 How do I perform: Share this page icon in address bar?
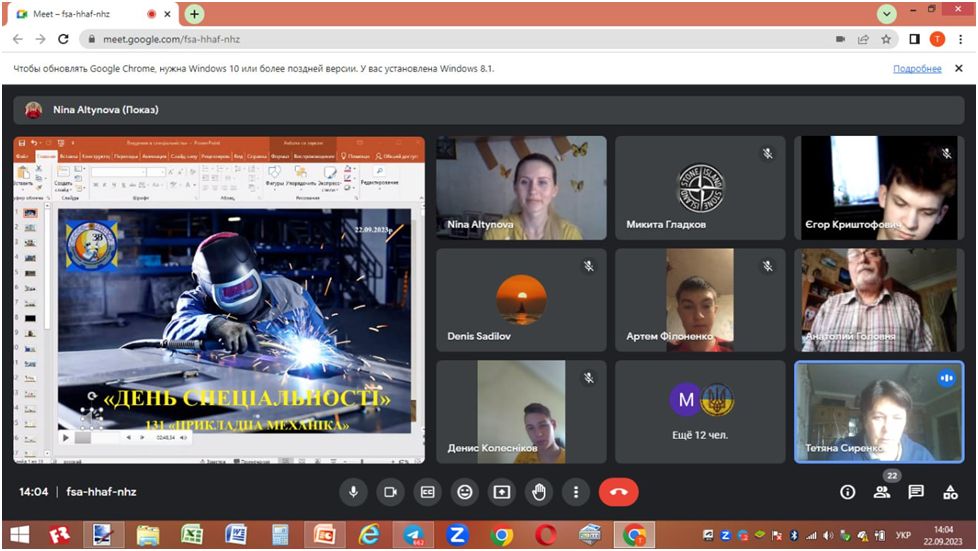point(863,39)
